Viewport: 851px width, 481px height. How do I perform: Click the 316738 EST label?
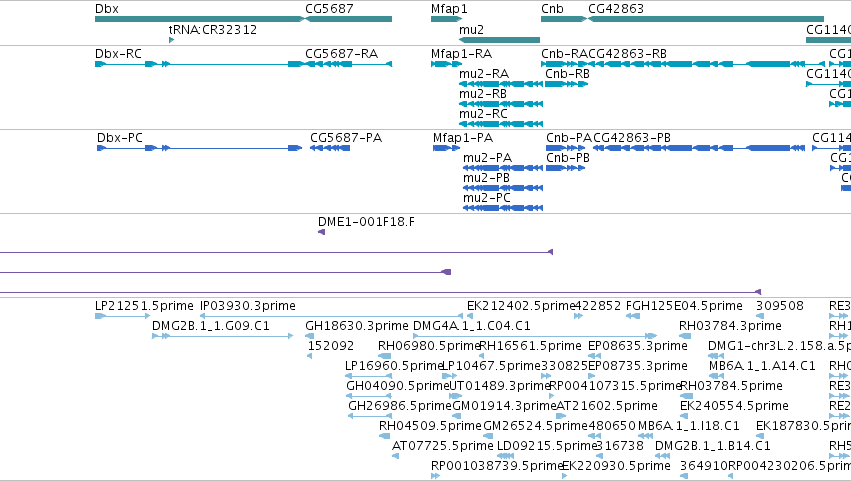620,447
